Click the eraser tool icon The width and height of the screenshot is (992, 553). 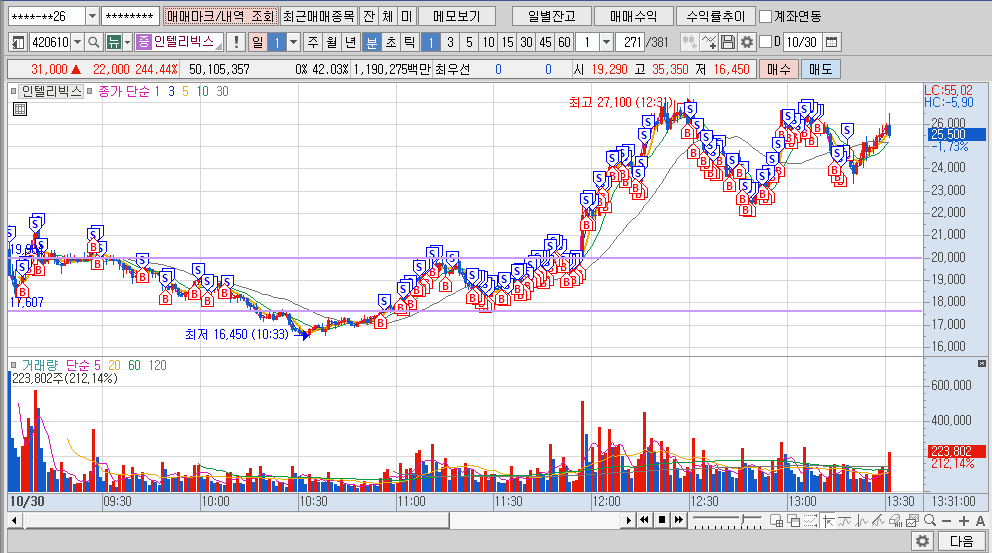click(x=895, y=521)
